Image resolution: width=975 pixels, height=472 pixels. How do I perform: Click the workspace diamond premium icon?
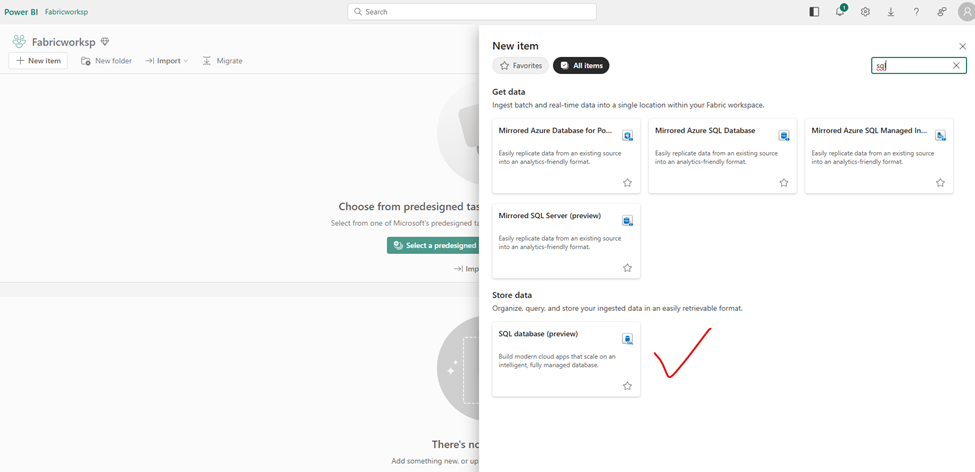pyautogui.click(x=105, y=42)
